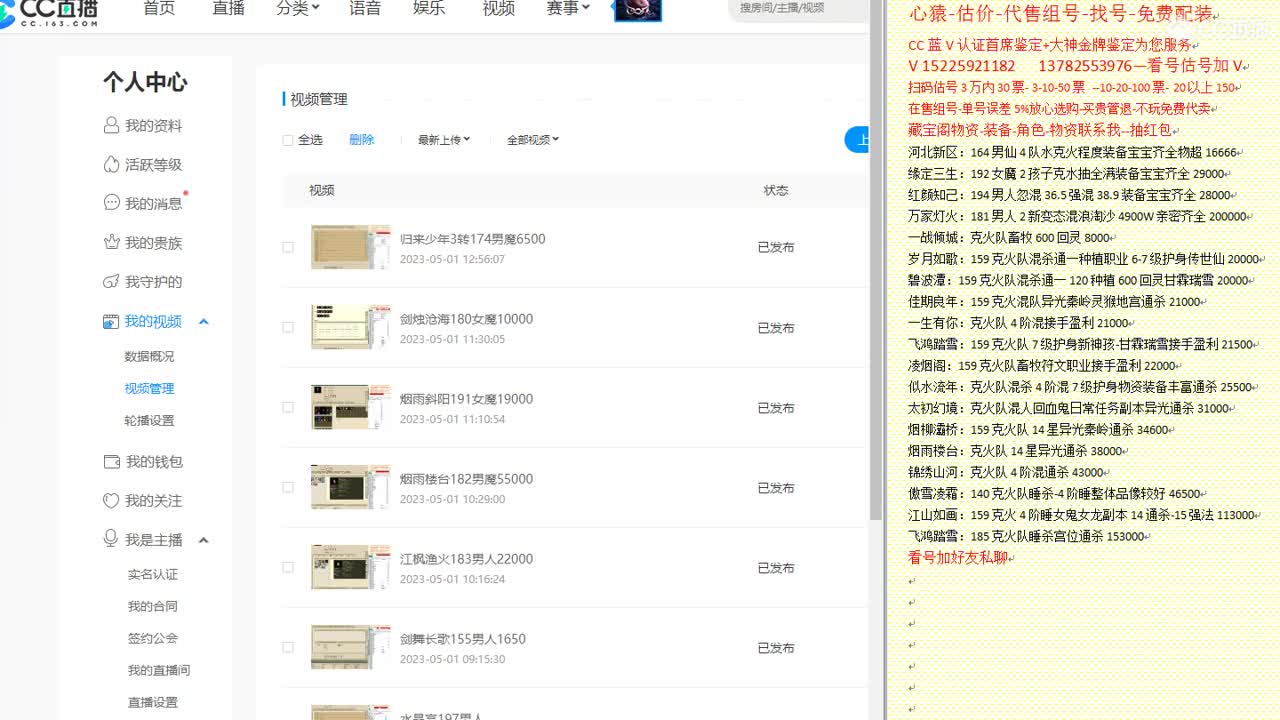Click the 状态 column header
1280x720 pixels.
[x=776, y=190]
